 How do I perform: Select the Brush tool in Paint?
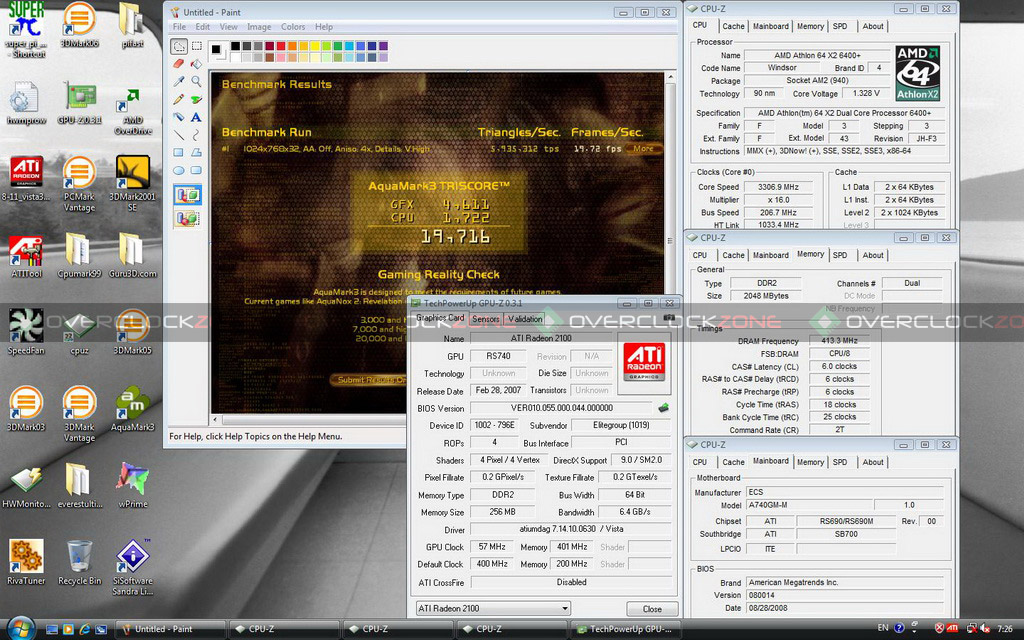pyautogui.click(x=196, y=99)
